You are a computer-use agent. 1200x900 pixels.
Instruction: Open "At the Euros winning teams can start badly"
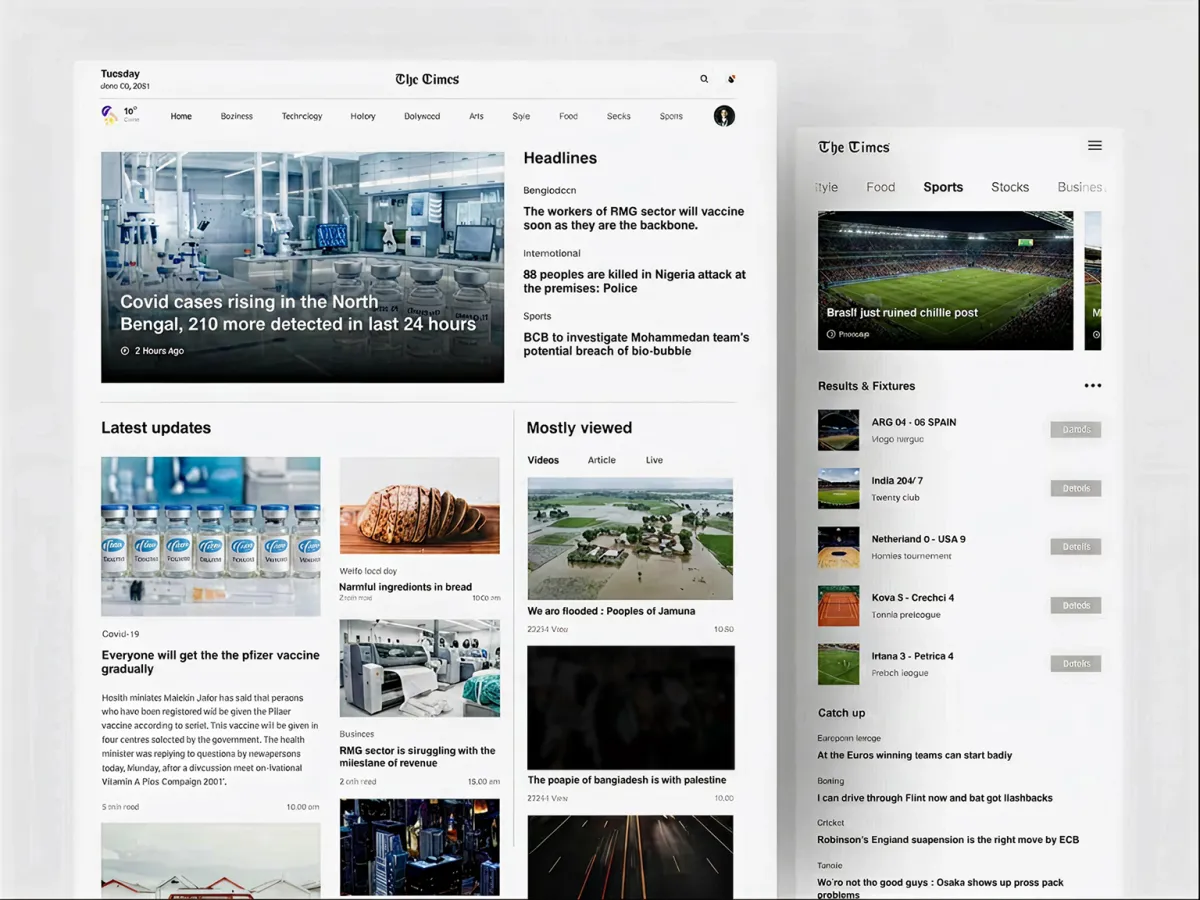915,755
